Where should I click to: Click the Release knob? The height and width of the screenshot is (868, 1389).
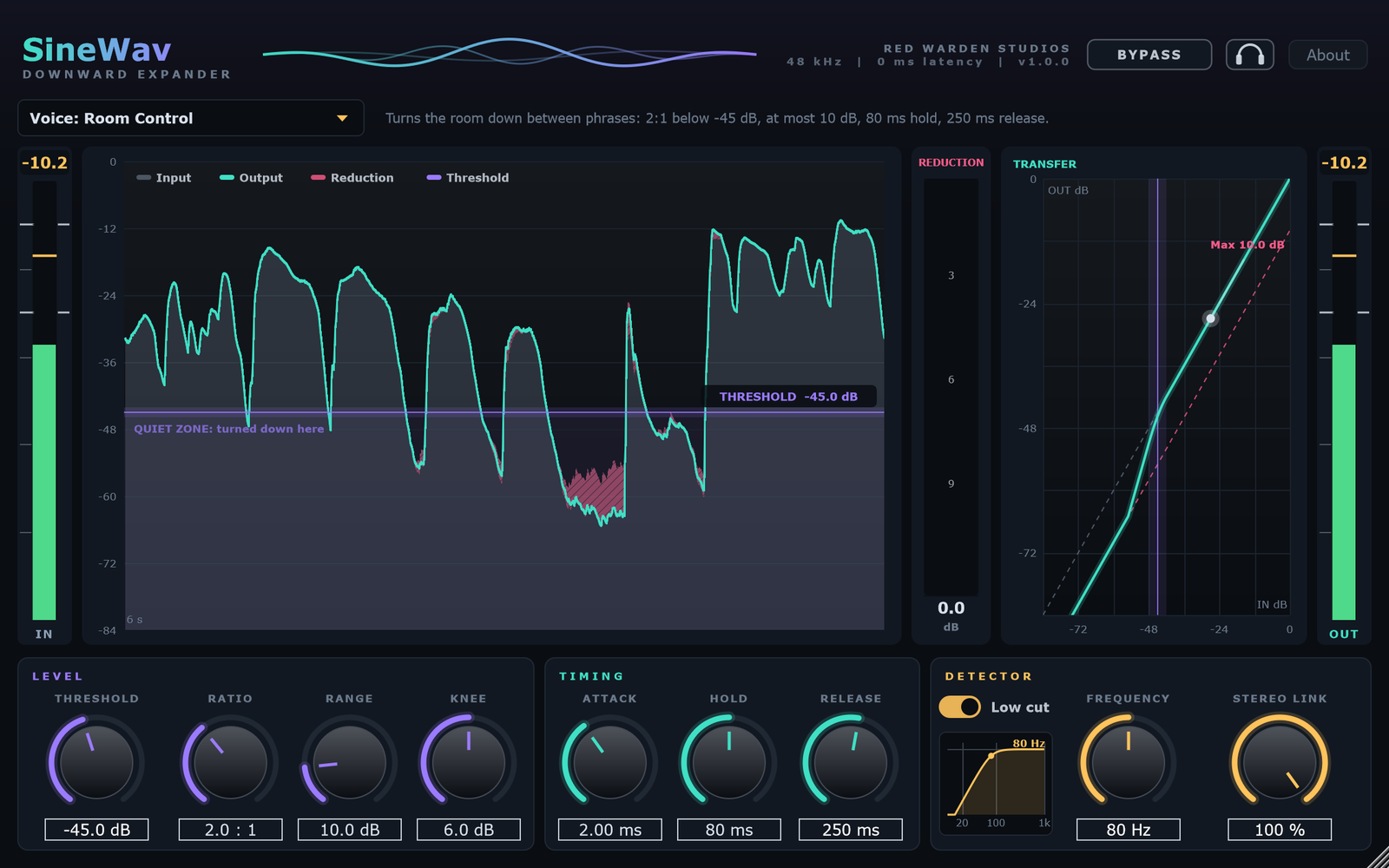pyautogui.click(x=850, y=761)
